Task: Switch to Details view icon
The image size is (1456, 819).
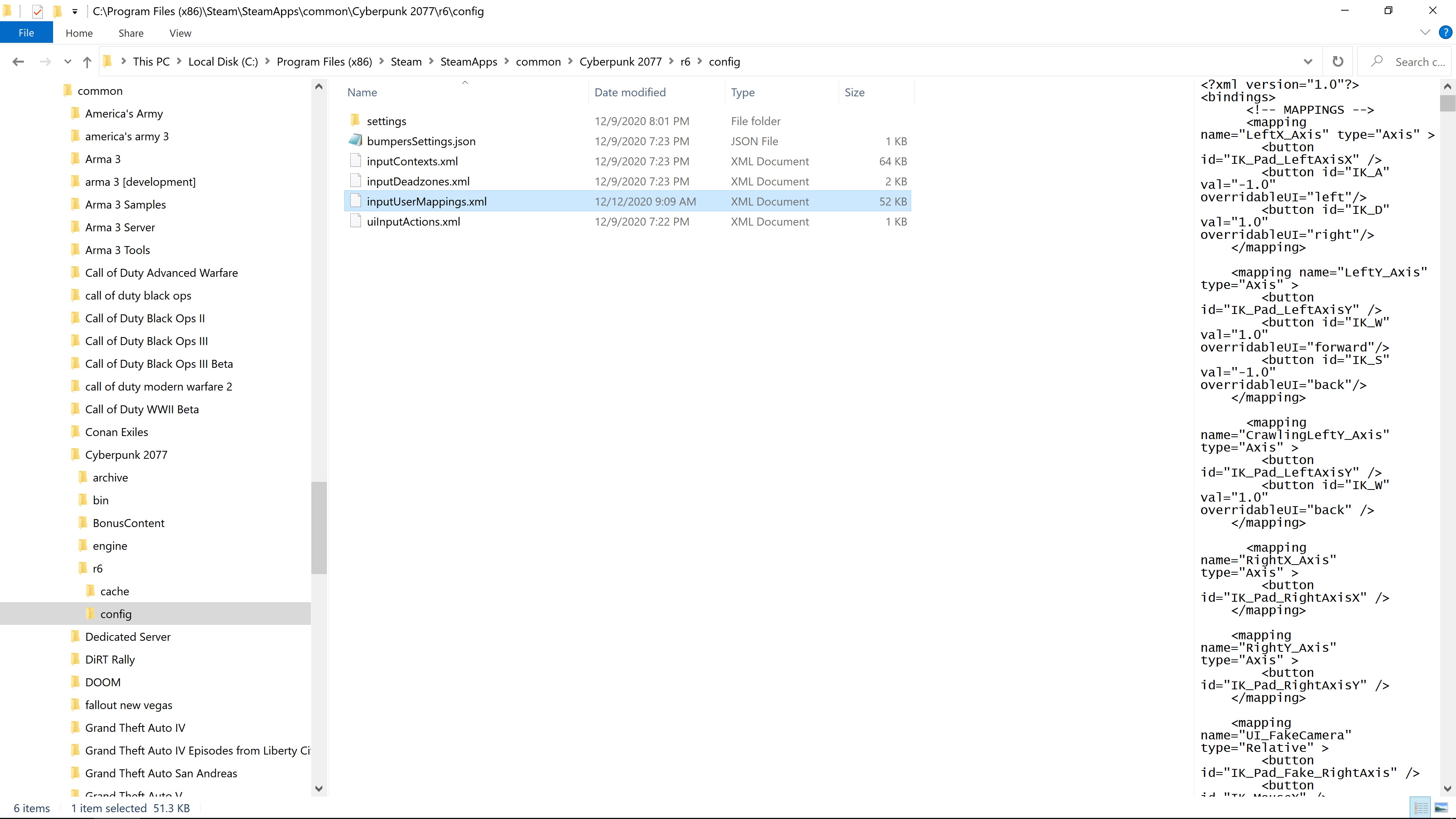Action: [1421, 808]
